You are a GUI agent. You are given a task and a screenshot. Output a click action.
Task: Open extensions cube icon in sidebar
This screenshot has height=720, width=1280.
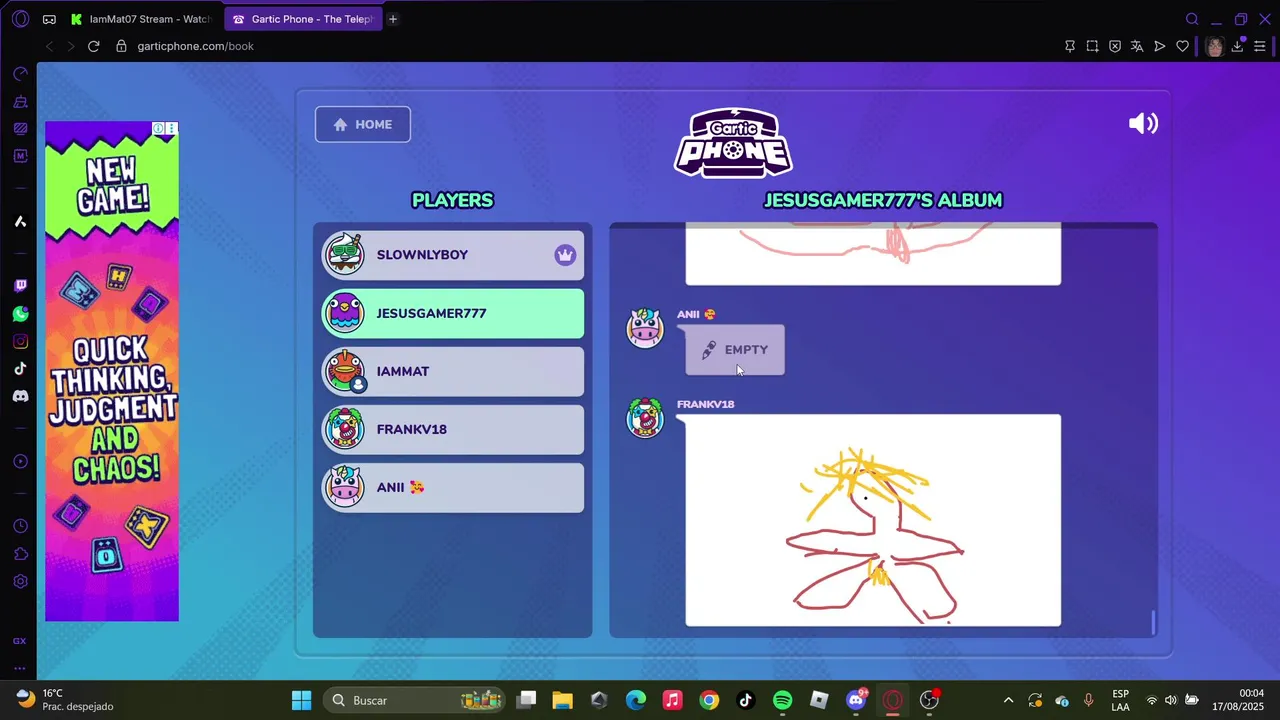20,554
